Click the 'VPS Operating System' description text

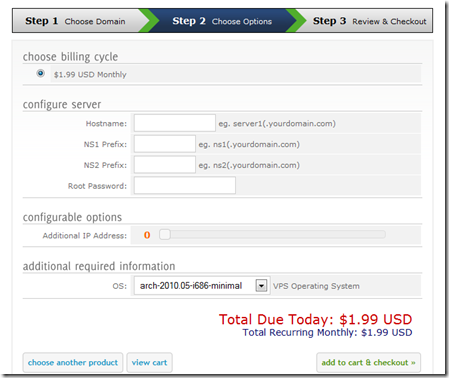click(316, 286)
